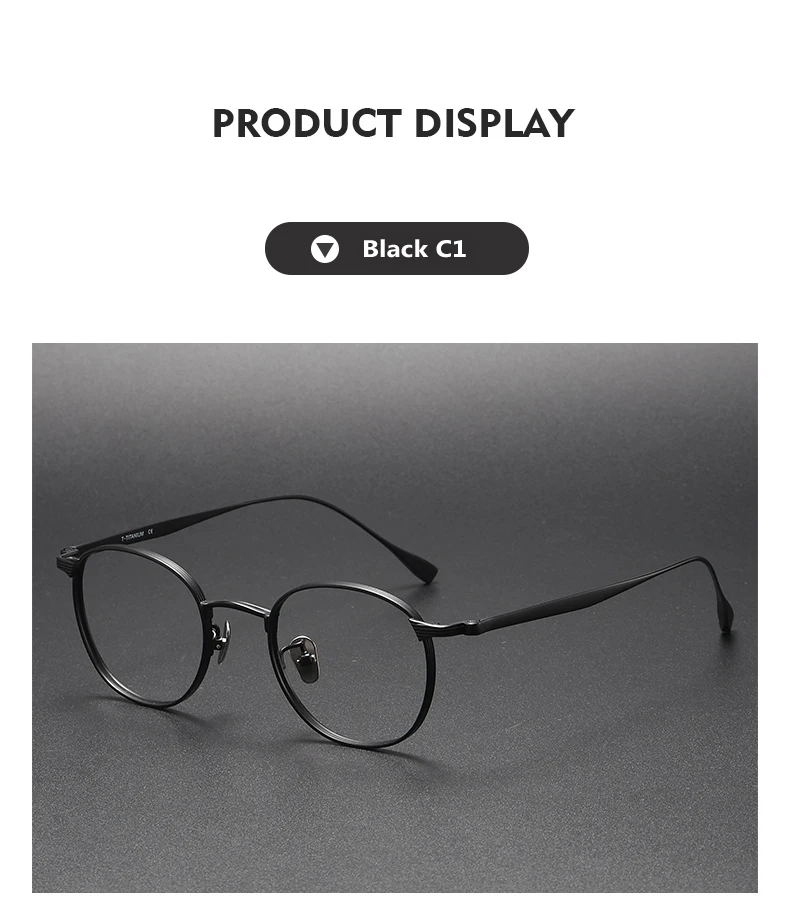Select the Black C1 color label pill
The height and width of the screenshot is (897, 790).
[396, 248]
